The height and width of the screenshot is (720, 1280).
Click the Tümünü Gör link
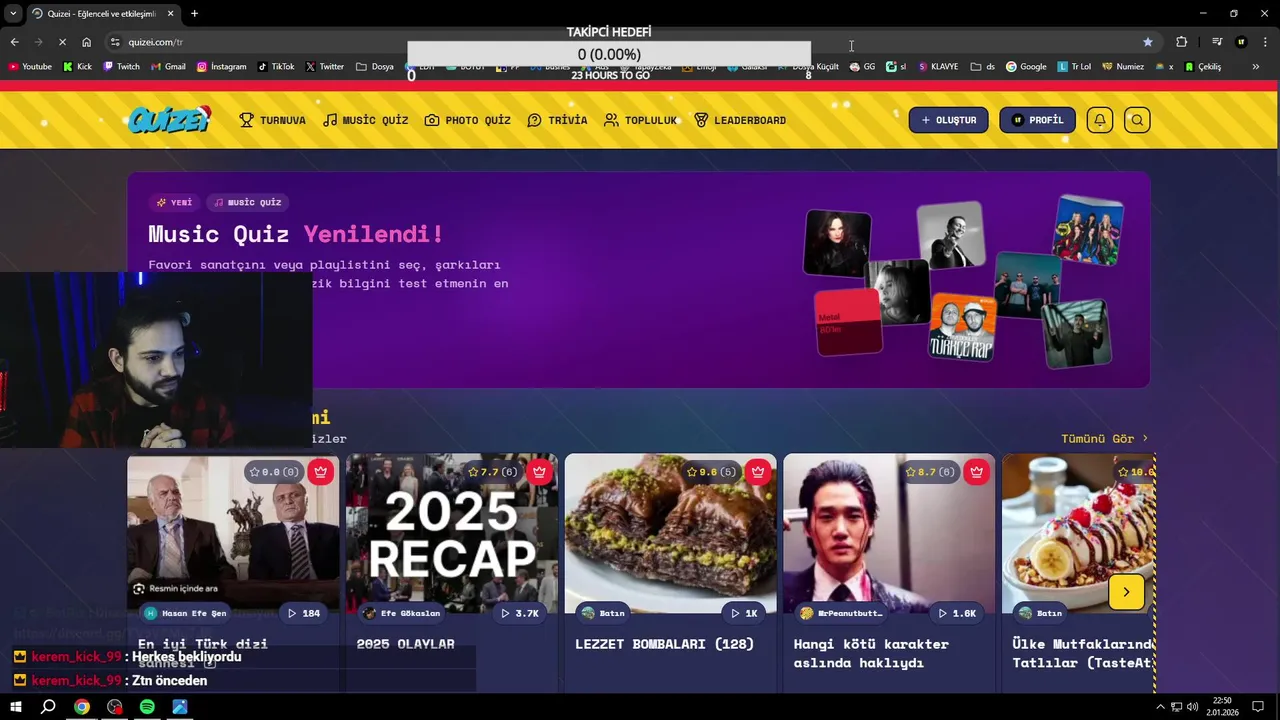point(1105,438)
